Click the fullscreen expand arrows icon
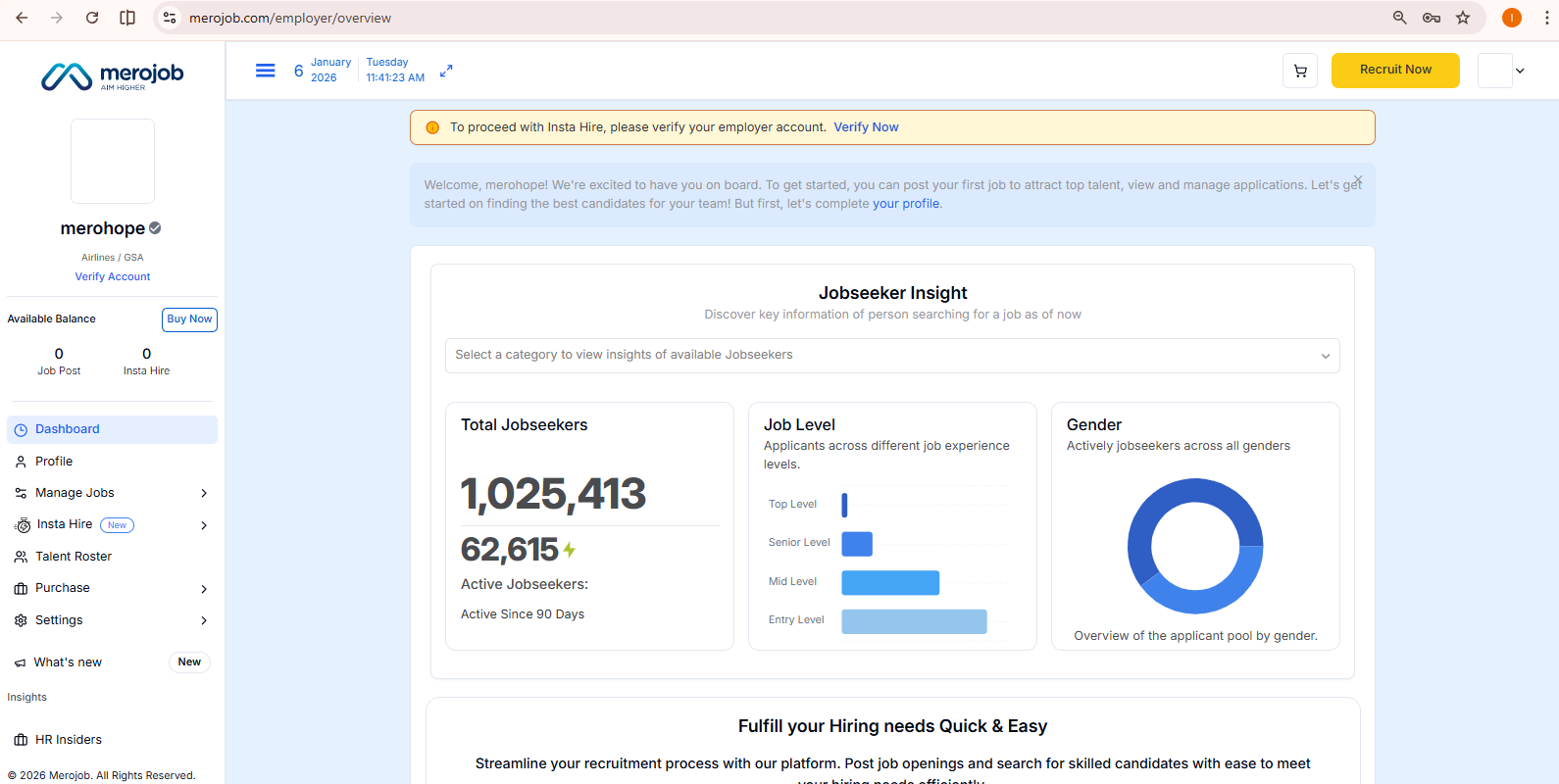Viewport: 1559px width, 784px height. (446, 71)
